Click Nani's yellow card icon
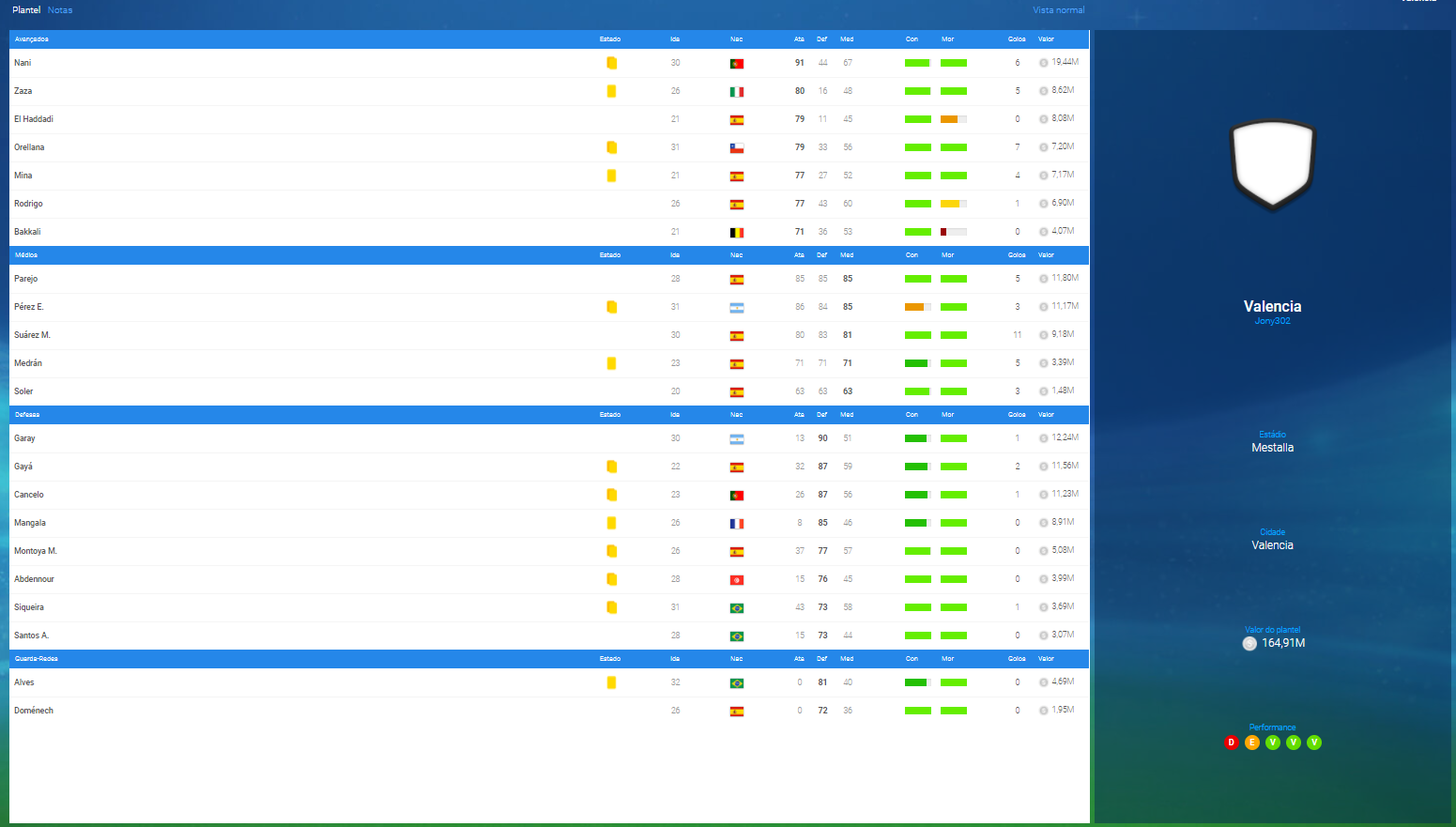 [611, 63]
